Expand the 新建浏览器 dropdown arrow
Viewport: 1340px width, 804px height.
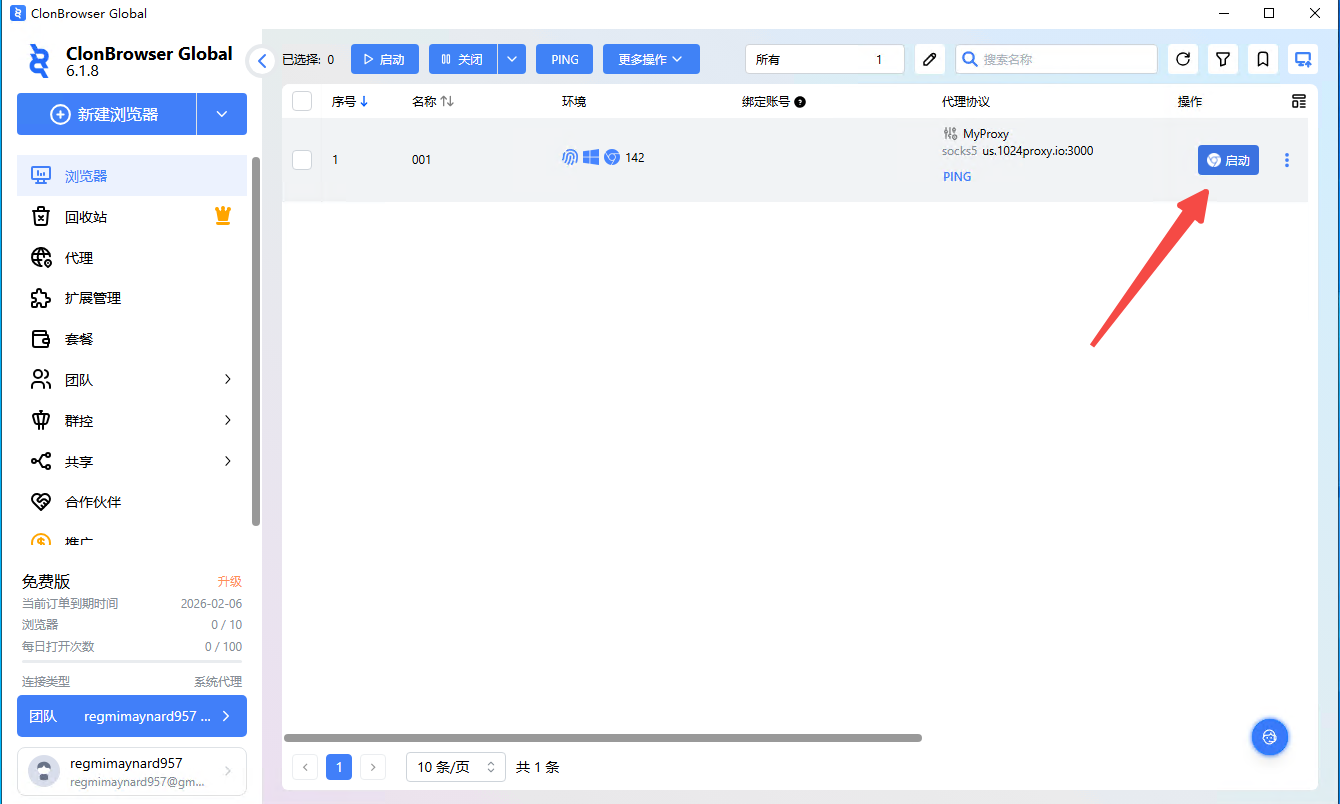pyautogui.click(x=222, y=114)
